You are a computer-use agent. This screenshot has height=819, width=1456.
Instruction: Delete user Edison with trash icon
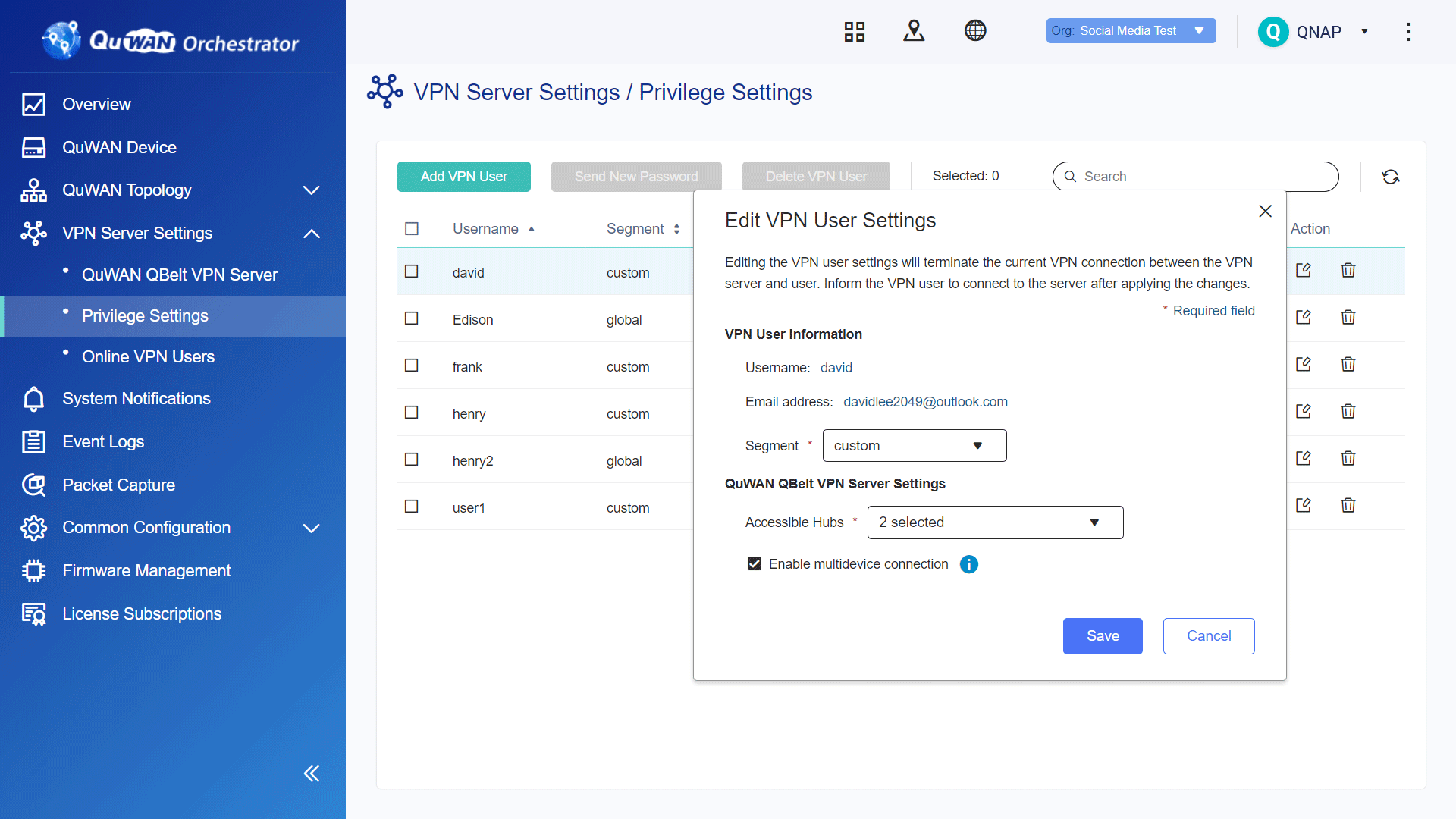tap(1348, 317)
